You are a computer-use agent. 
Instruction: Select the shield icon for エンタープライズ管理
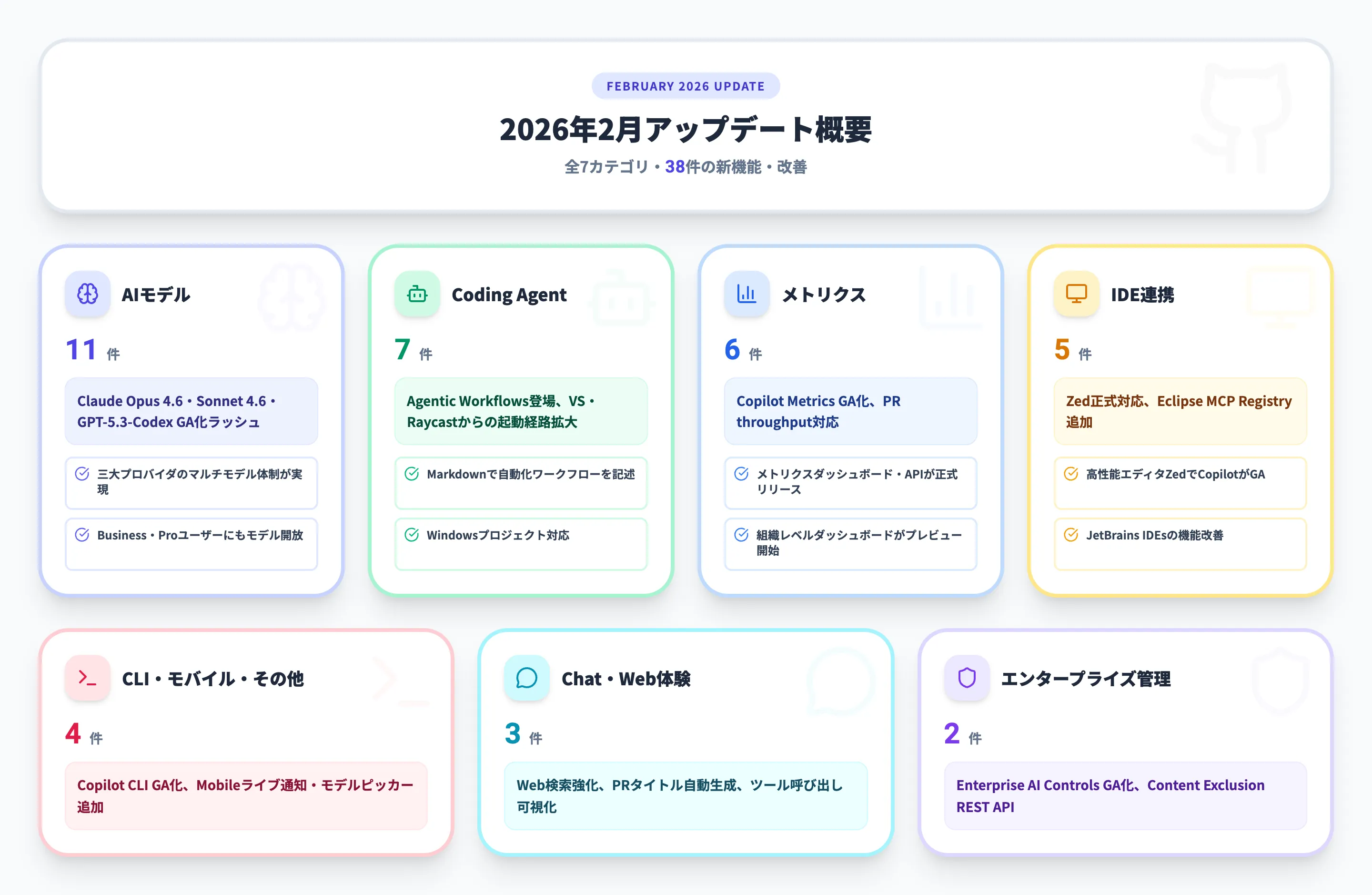[966, 679]
